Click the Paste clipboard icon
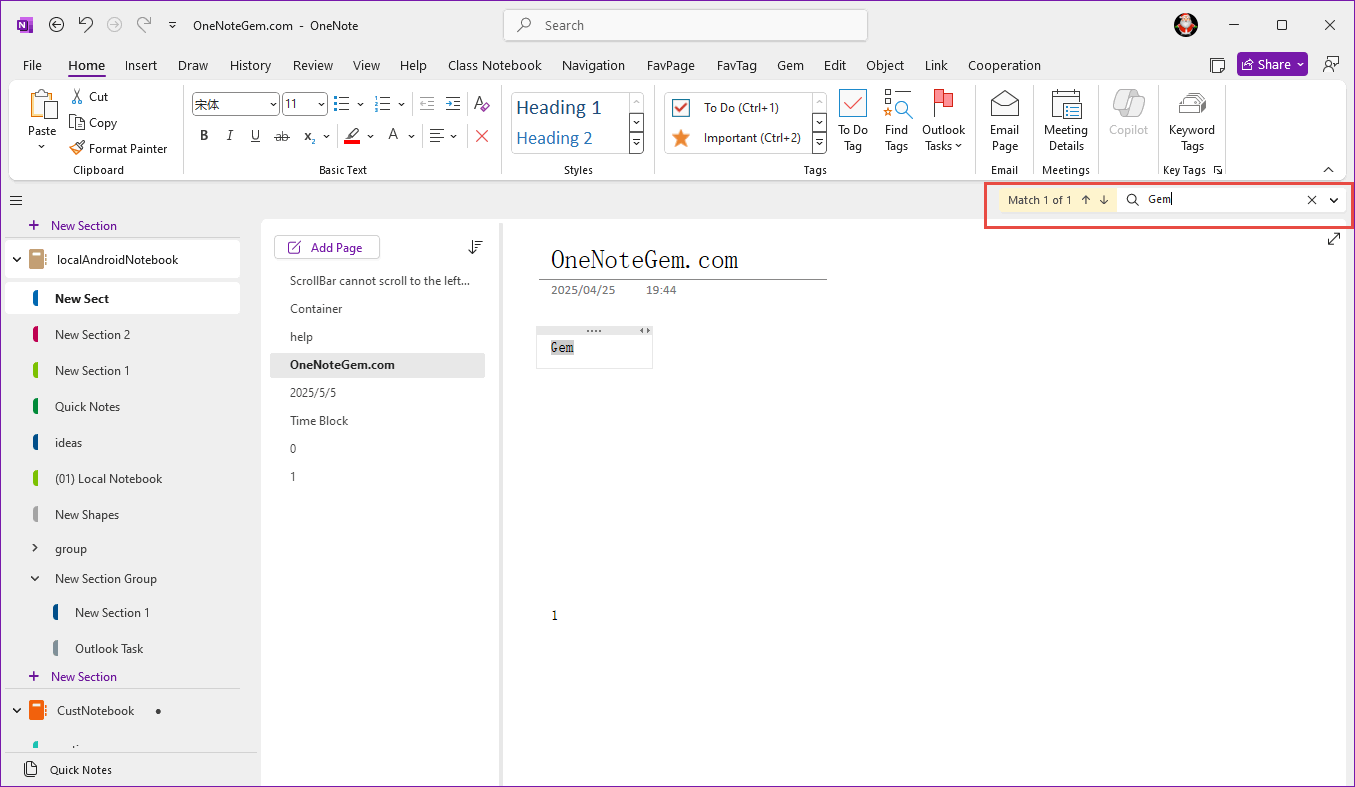This screenshot has width=1355, height=787. point(42,105)
